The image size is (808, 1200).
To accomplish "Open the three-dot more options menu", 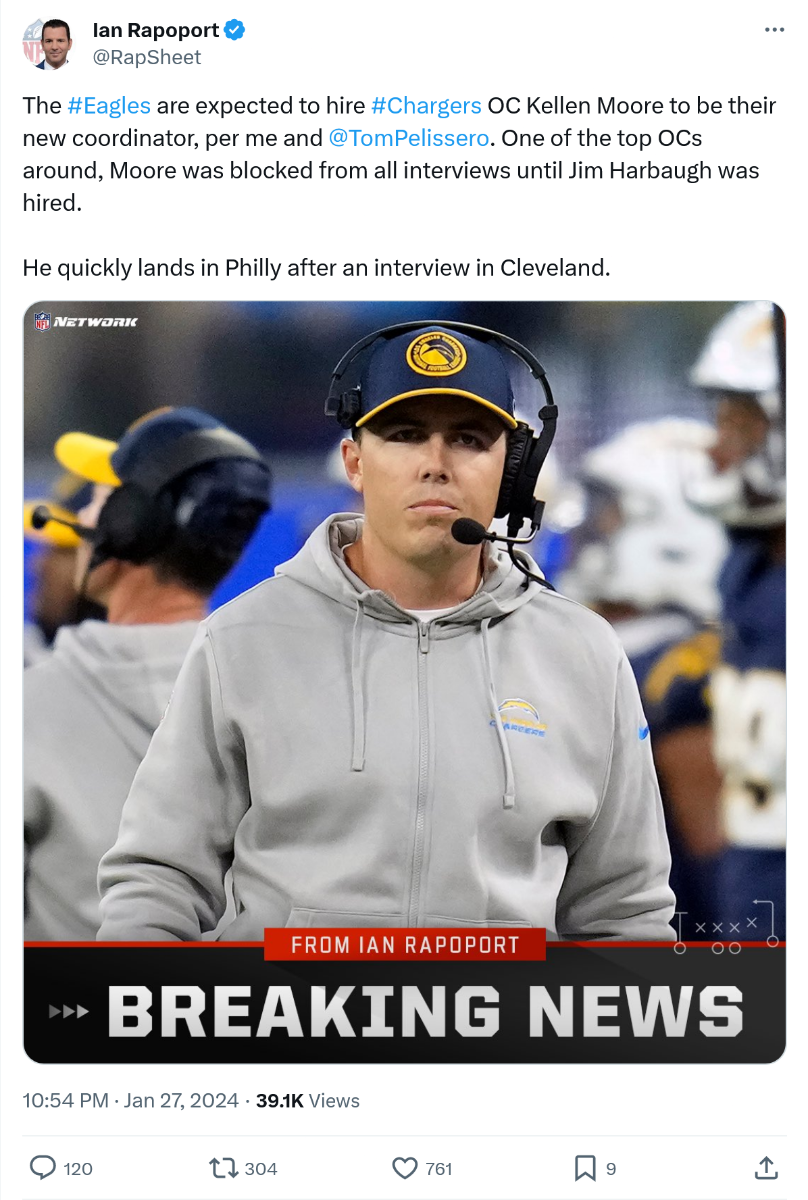I will tap(774, 30).
